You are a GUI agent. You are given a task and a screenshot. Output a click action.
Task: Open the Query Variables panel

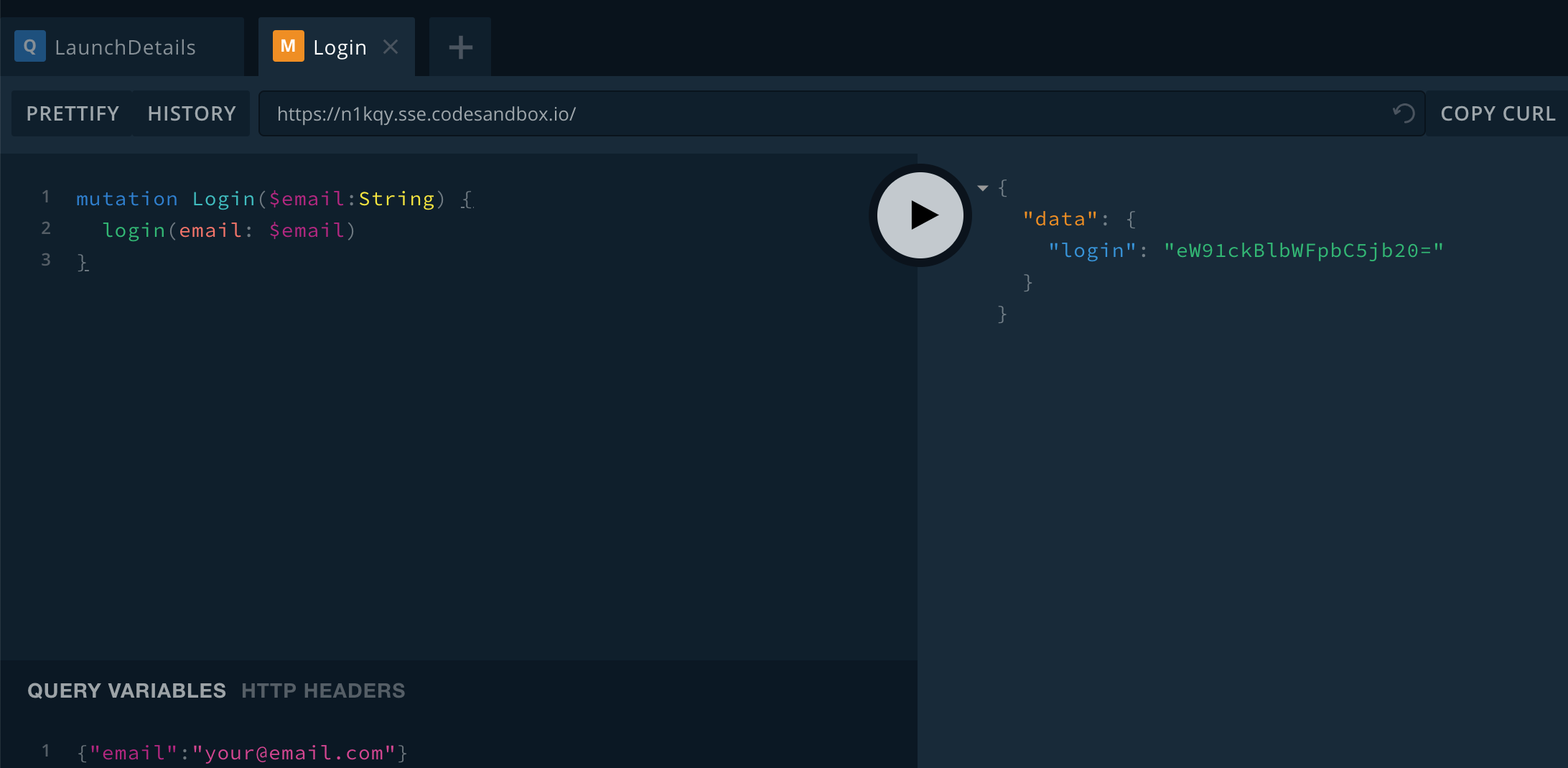tap(126, 690)
